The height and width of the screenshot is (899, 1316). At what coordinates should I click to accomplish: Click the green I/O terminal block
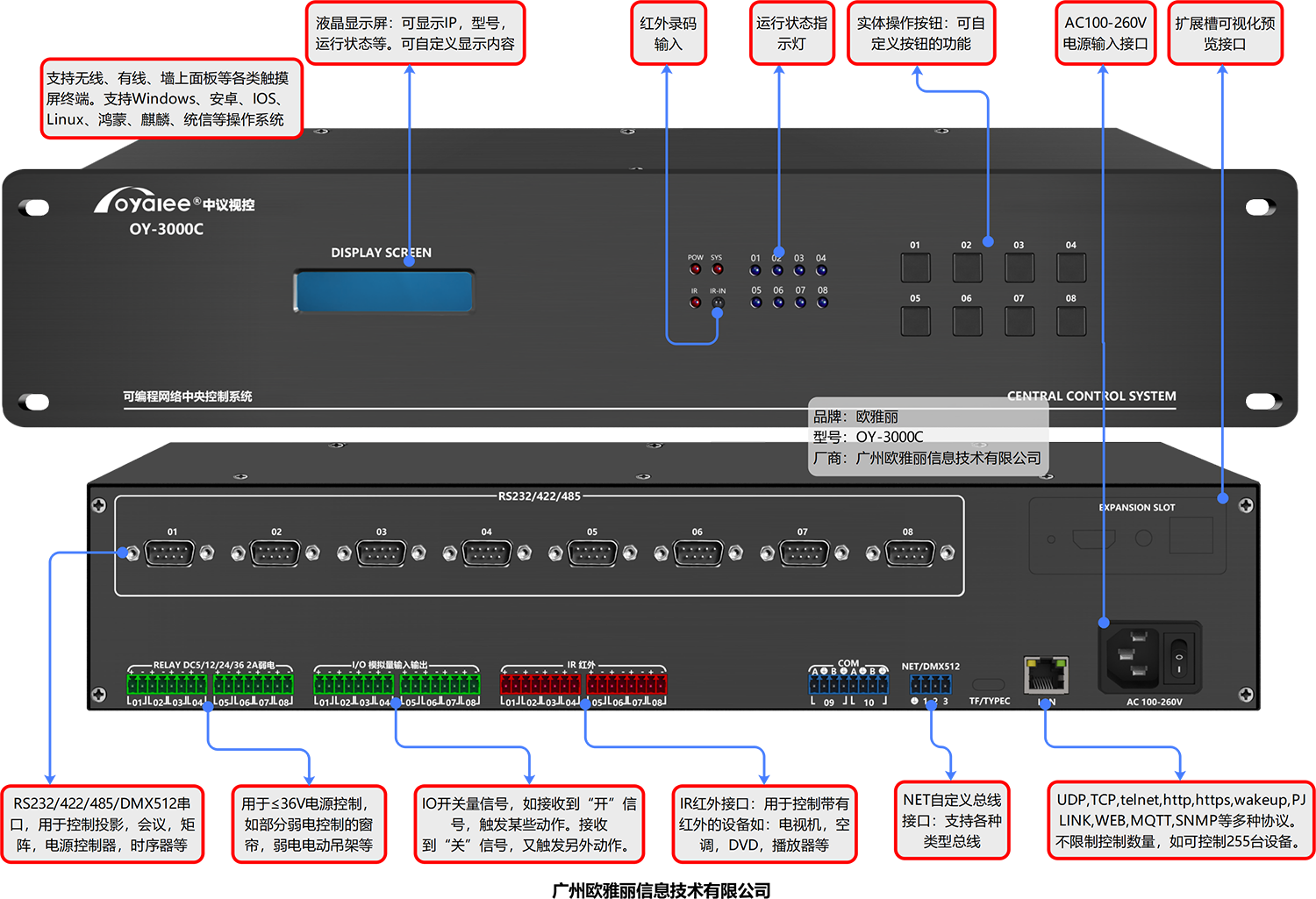click(x=397, y=683)
